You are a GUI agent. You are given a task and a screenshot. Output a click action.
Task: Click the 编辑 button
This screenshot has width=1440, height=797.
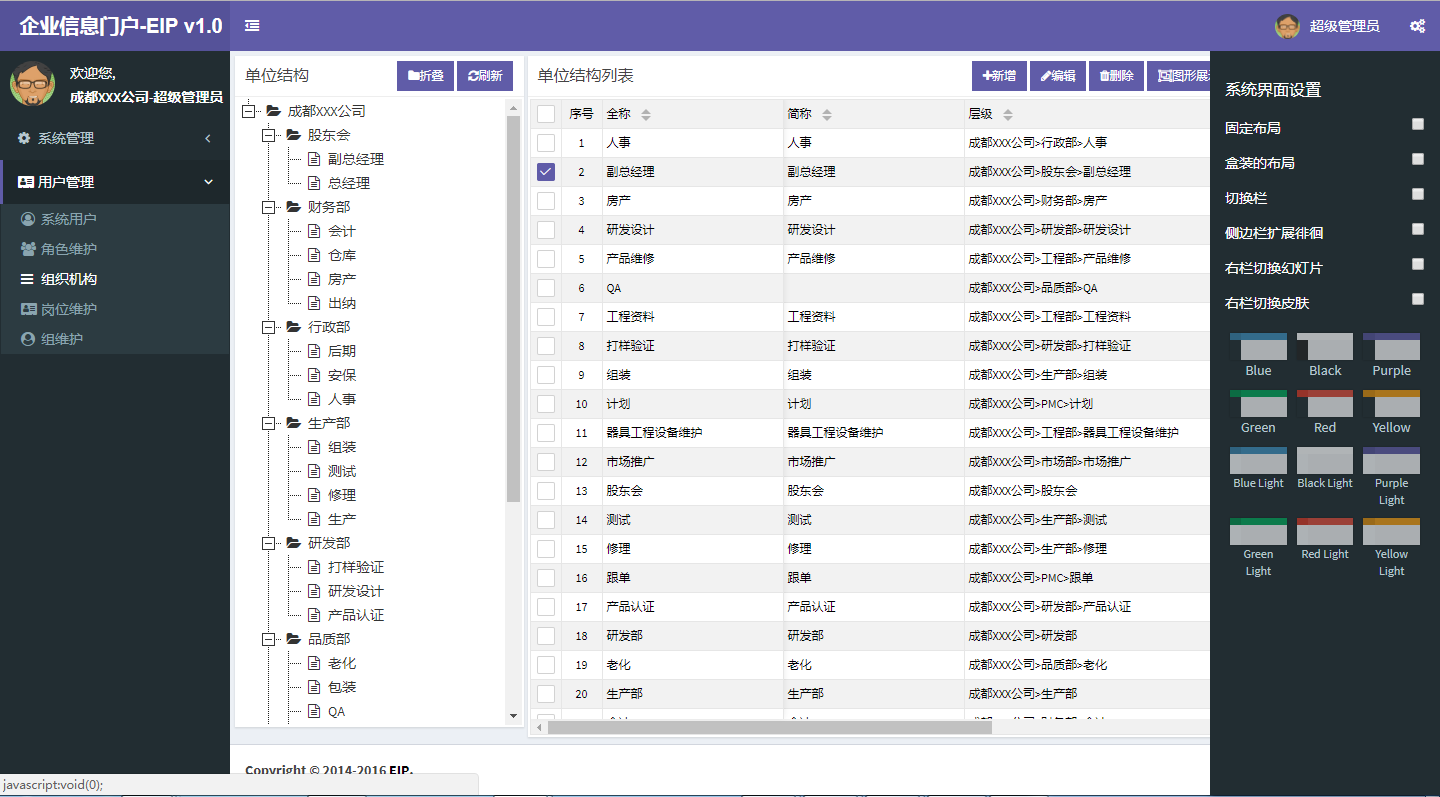click(1058, 76)
